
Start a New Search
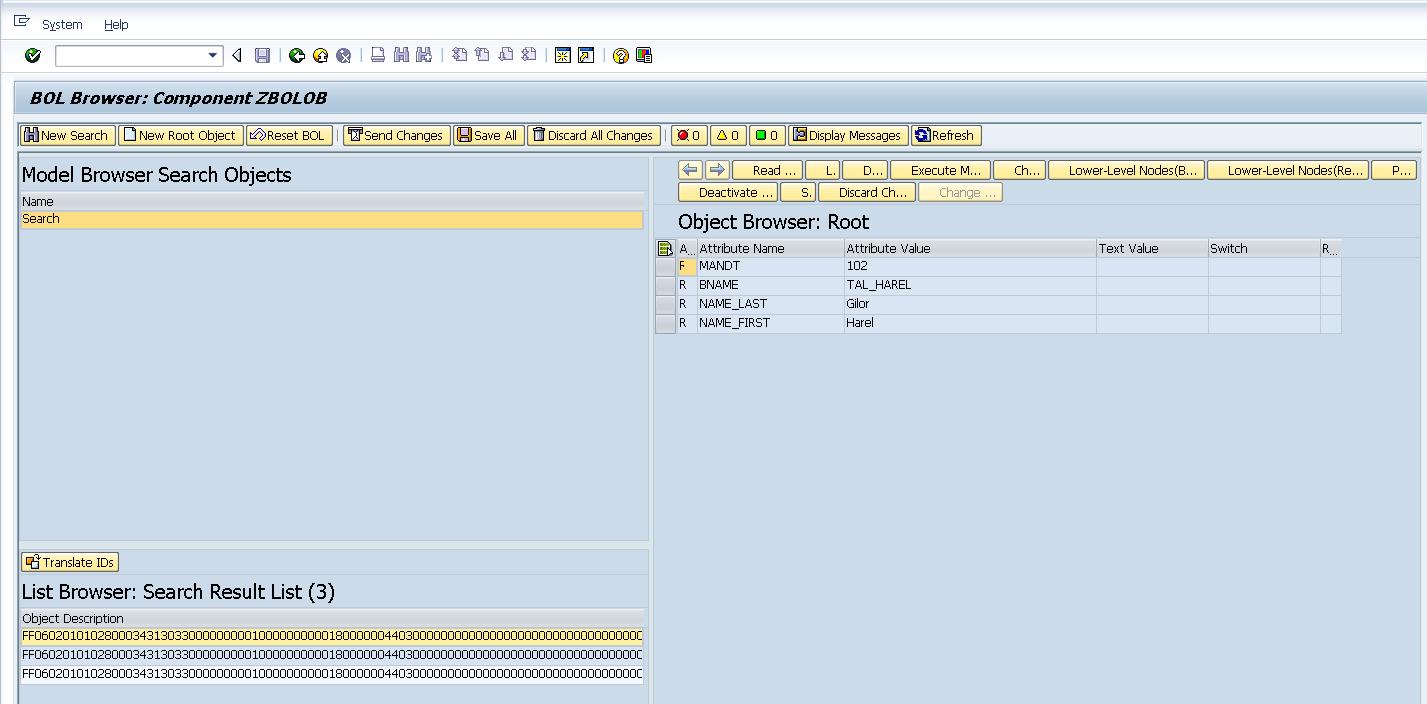(67, 134)
